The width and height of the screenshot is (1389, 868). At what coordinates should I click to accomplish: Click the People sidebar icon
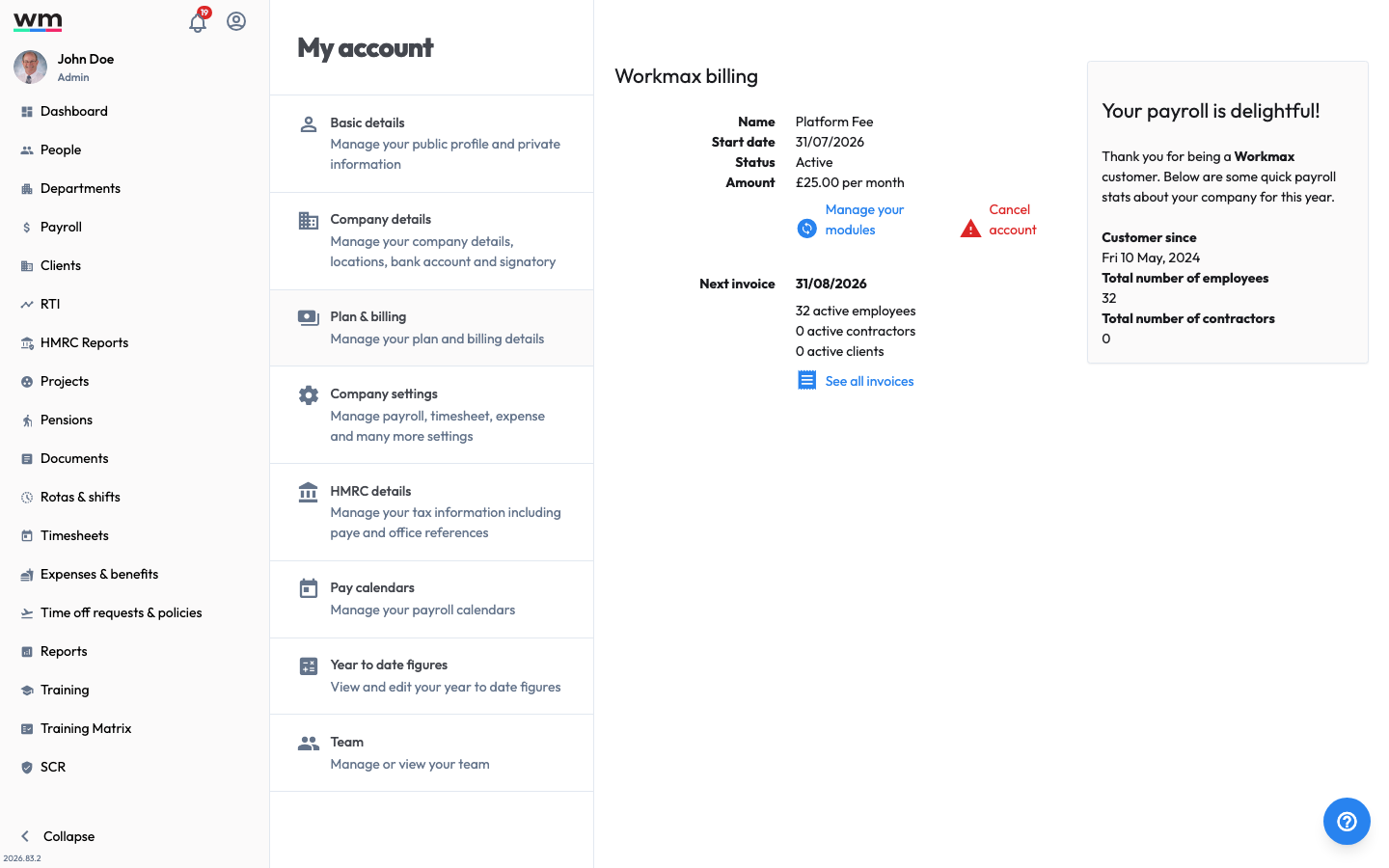(27, 150)
